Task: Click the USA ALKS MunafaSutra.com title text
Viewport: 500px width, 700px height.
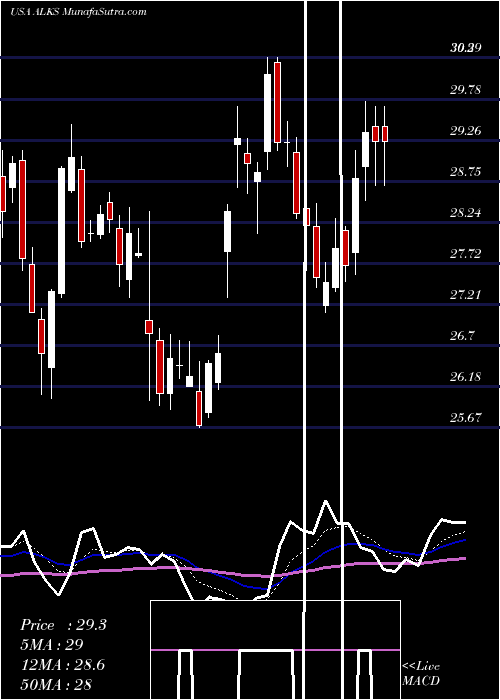Action: 78,11
